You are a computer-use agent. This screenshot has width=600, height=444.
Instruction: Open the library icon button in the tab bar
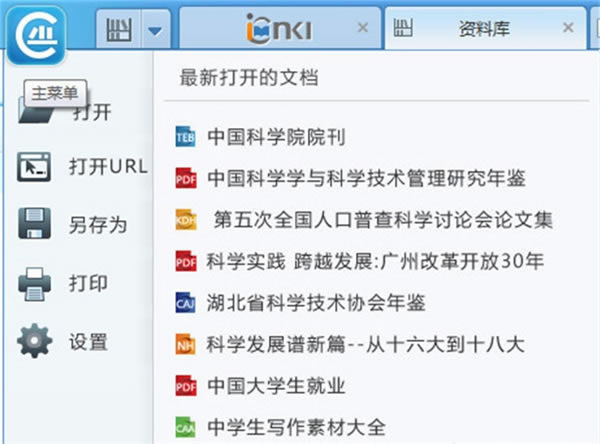coord(119,29)
